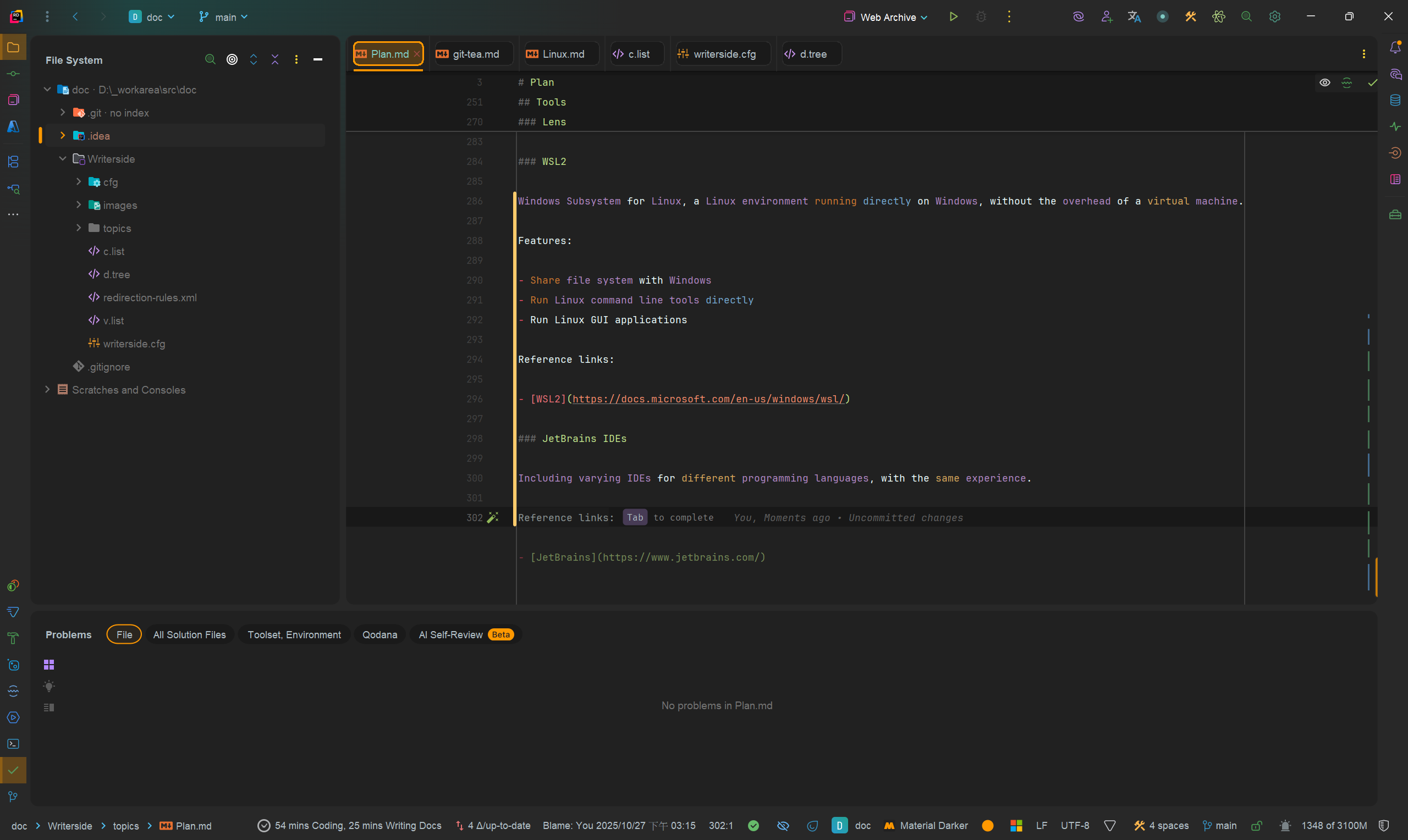Switch to All Solution Files tab
The height and width of the screenshot is (840, 1408).
point(189,634)
